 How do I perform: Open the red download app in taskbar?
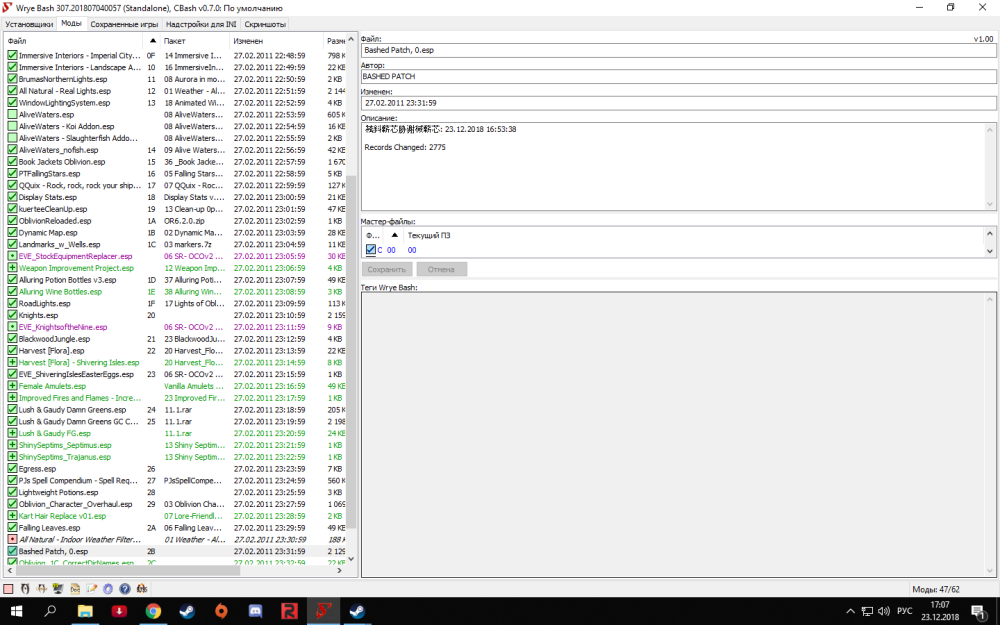click(119, 611)
